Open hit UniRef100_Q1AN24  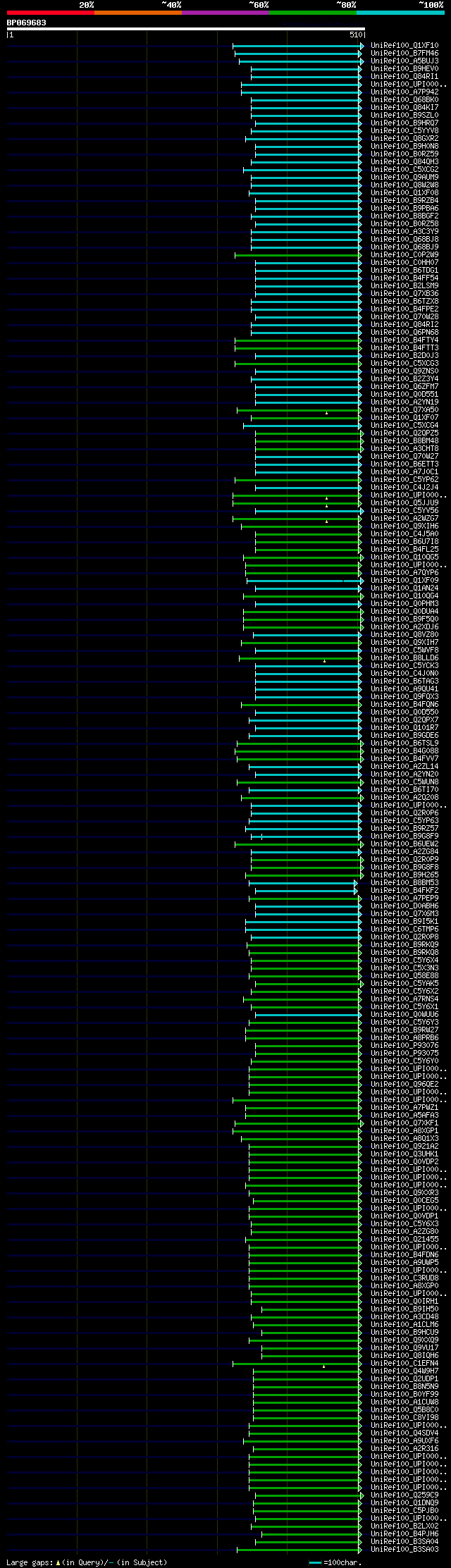point(404,588)
